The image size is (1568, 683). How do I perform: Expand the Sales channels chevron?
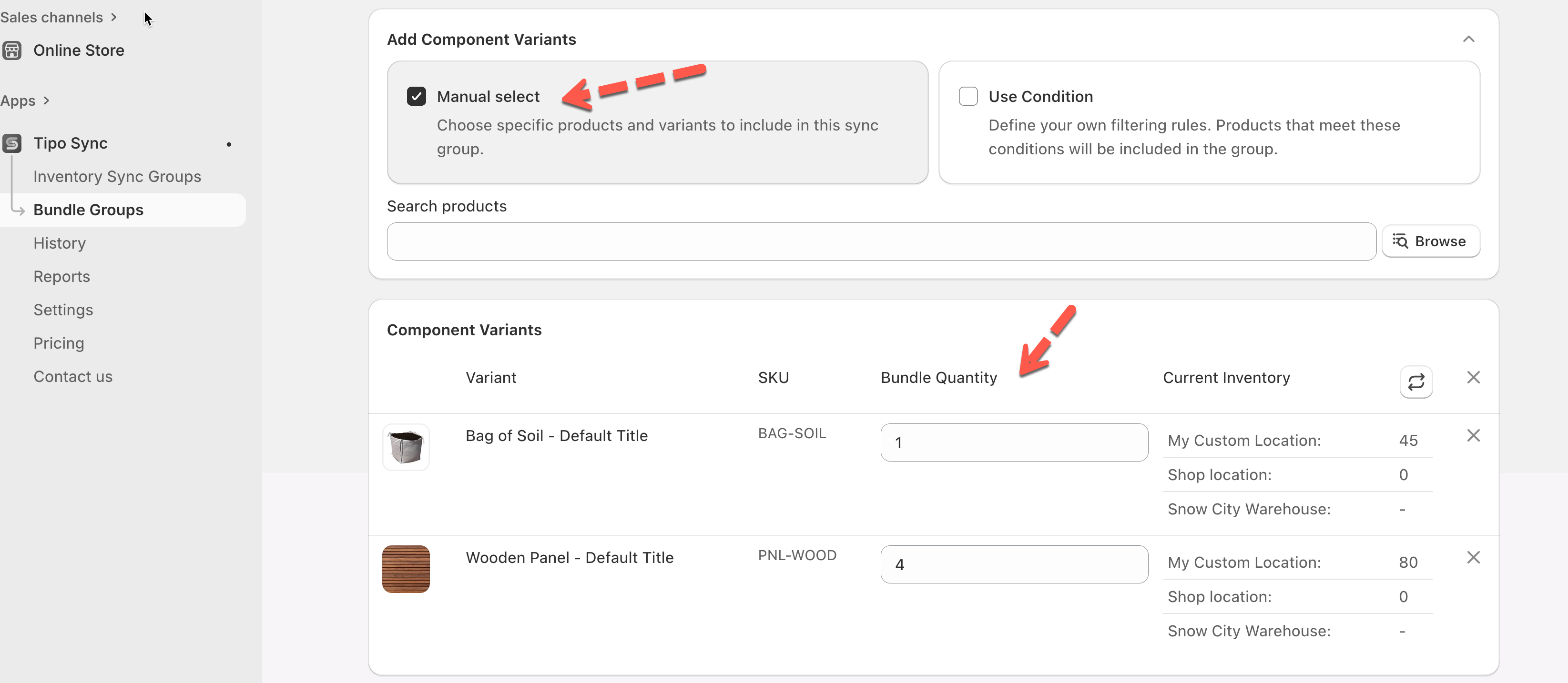[x=114, y=18]
